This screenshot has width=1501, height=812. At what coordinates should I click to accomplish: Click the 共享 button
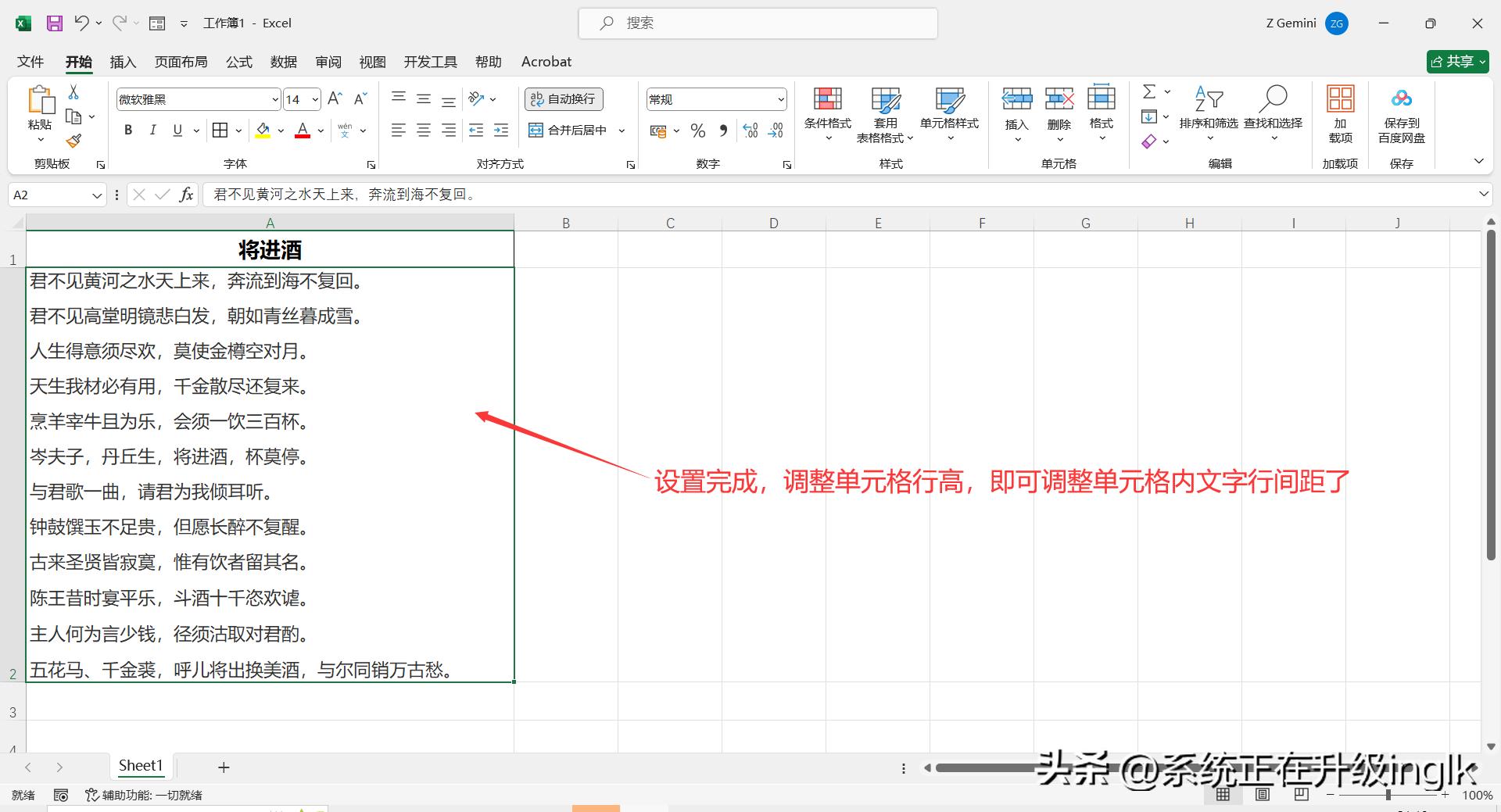[x=1456, y=62]
